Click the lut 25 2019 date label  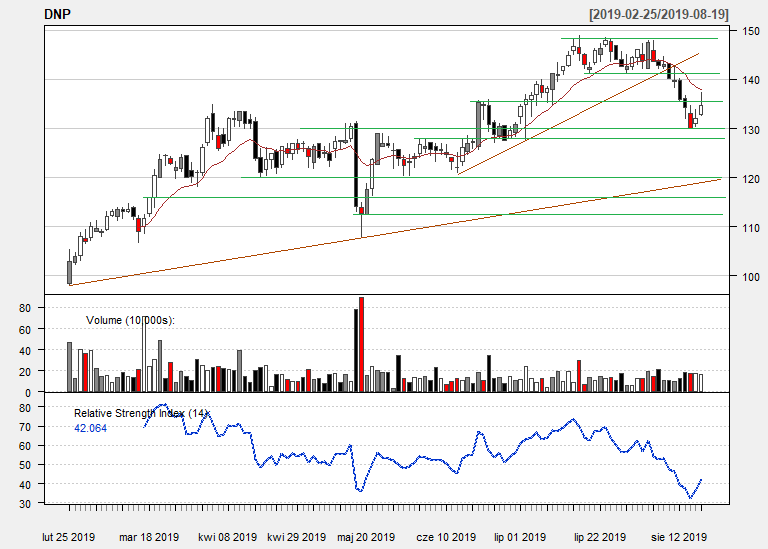[x=69, y=537]
